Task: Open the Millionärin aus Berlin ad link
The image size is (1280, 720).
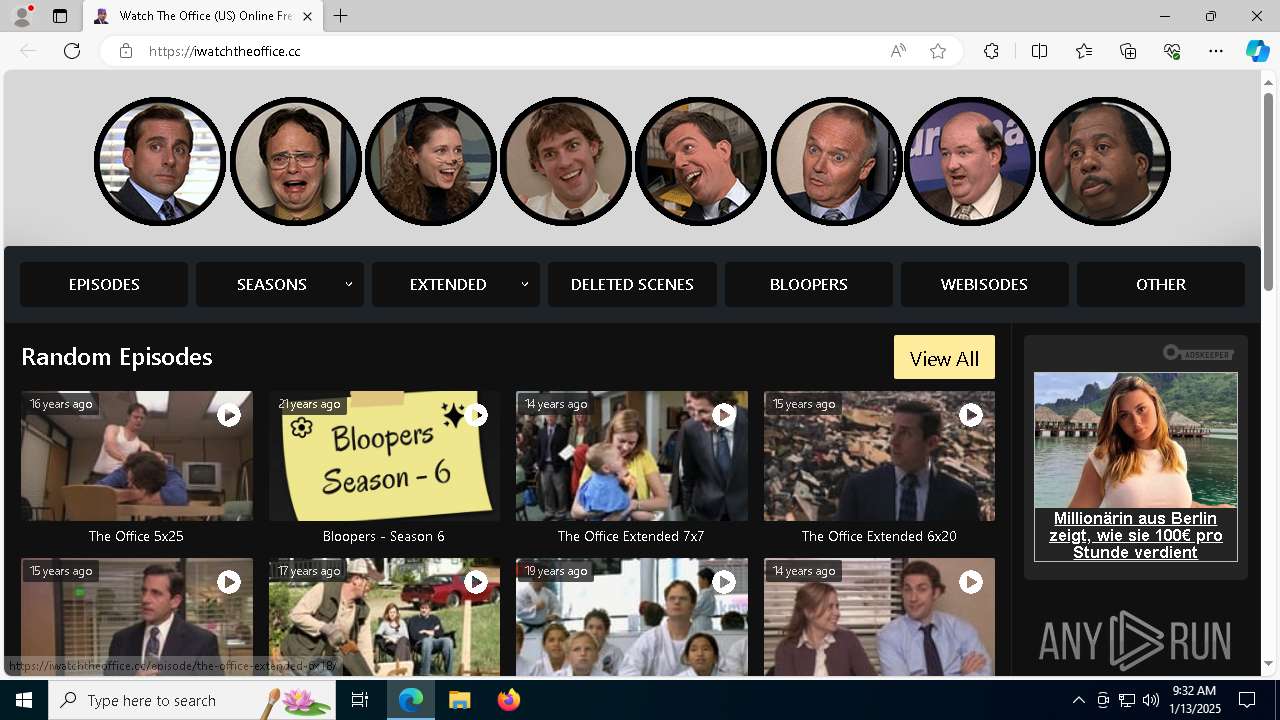Action: click(1136, 535)
